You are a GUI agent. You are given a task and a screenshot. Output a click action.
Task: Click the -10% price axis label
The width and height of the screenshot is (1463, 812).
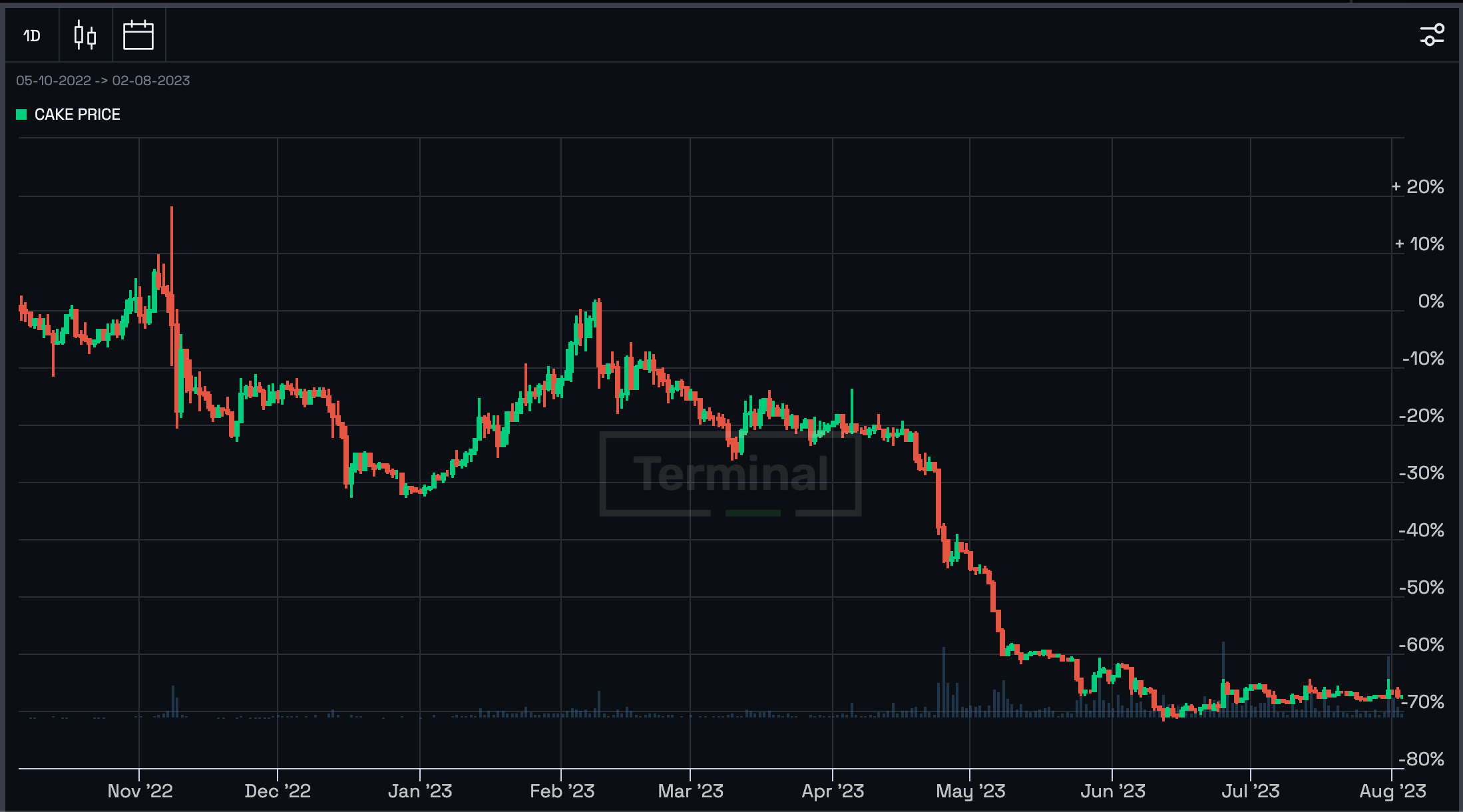point(1423,359)
